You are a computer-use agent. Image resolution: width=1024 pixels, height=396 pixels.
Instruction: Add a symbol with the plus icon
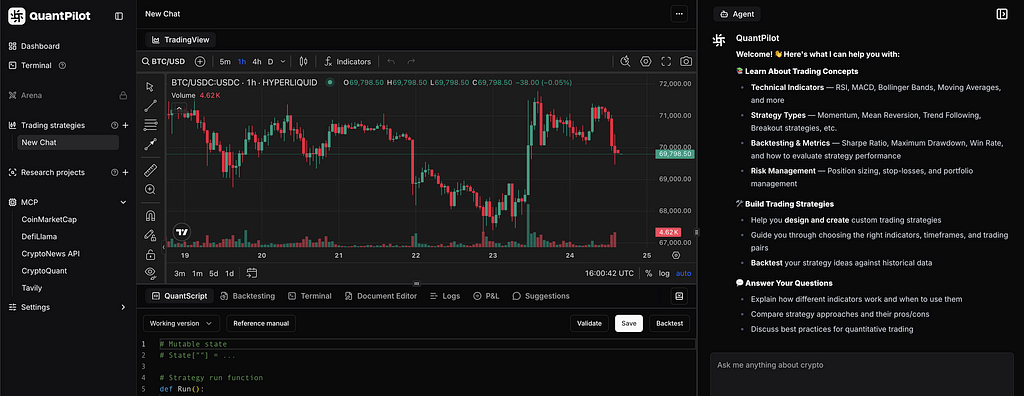pos(200,61)
